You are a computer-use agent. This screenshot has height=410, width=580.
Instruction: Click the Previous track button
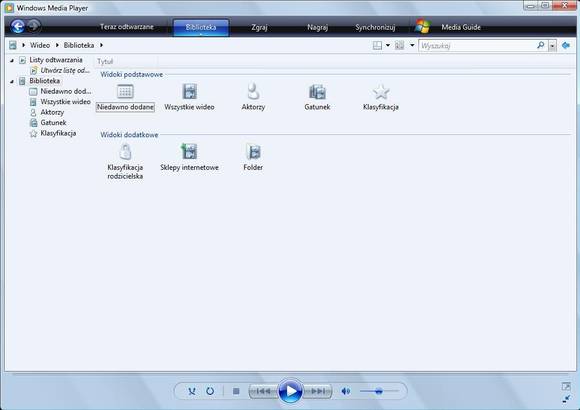[x=263, y=391]
